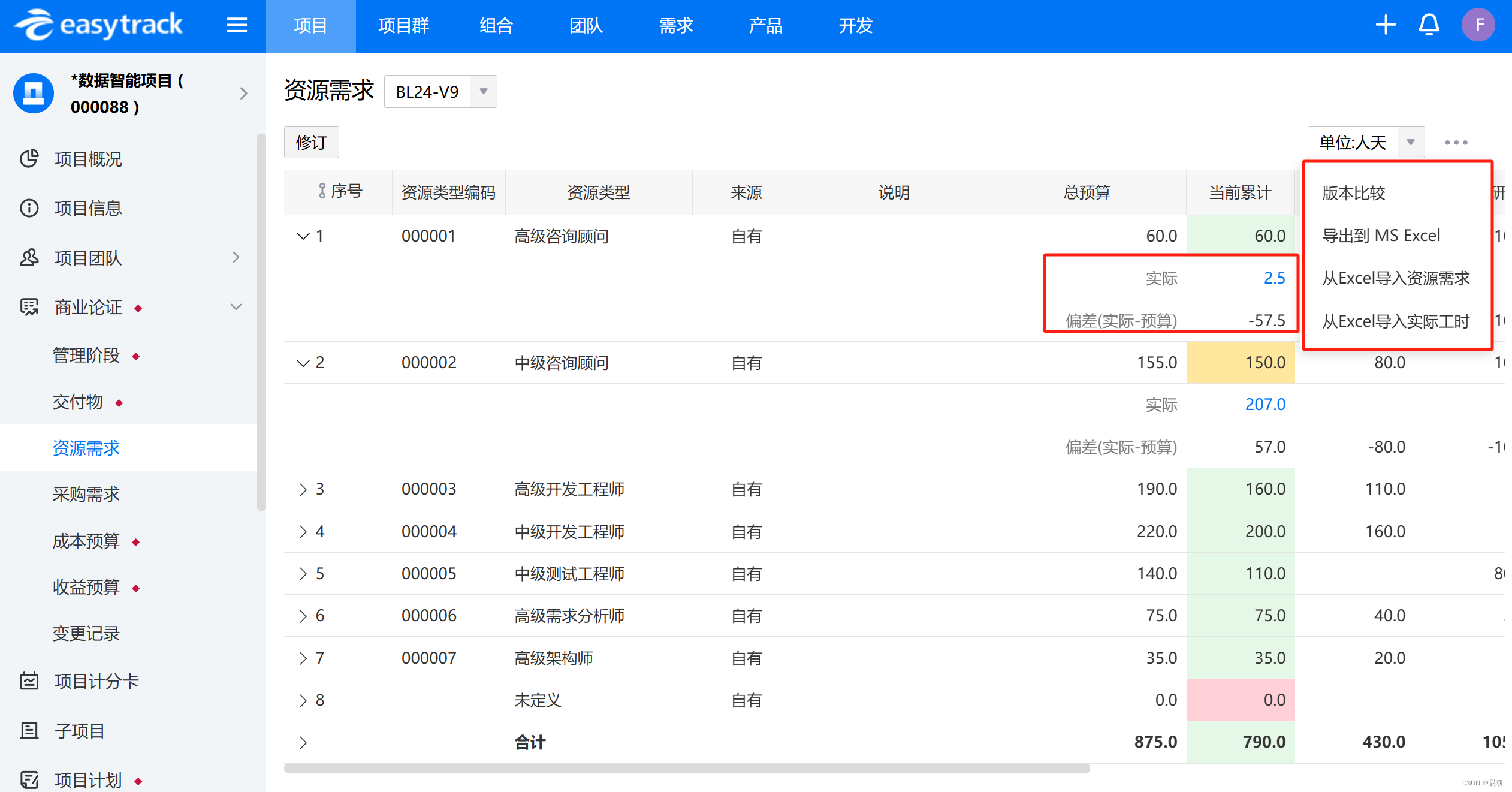
Task: Open the user avatar F
Action: coord(1478,25)
